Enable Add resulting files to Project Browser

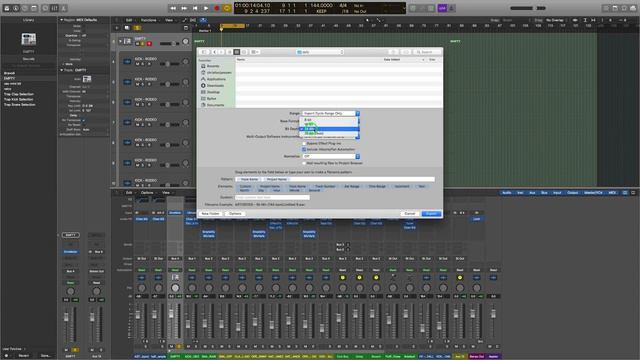click(x=304, y=163)
